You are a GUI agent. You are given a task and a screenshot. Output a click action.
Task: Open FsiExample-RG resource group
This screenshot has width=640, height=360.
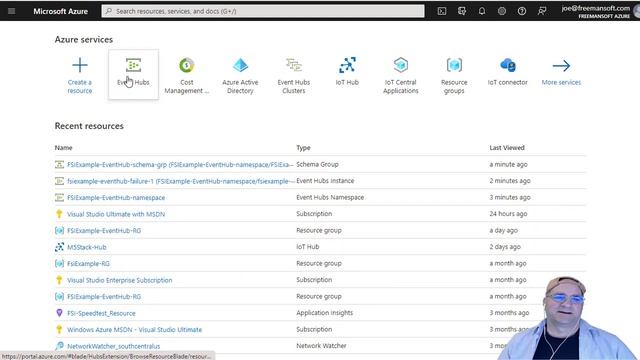coord(88,264)
